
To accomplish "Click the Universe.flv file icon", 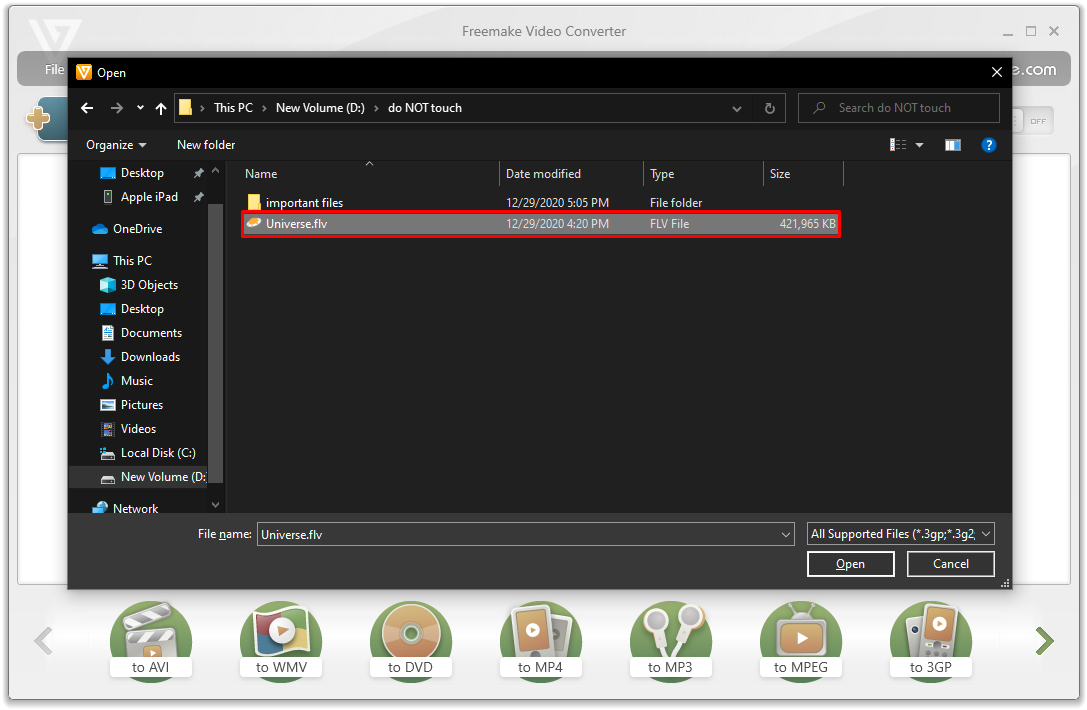I will 254,223.
